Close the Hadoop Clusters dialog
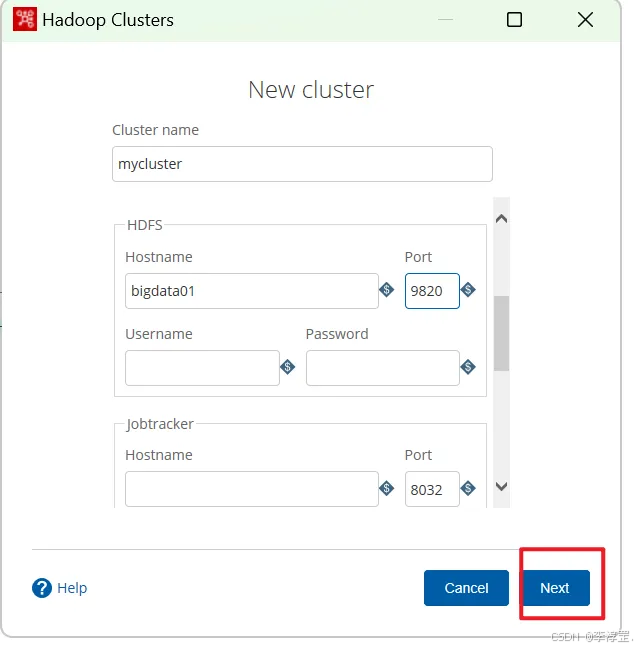Image resolution: width=639 pixels, height=648 pixels. coord(585,19)
